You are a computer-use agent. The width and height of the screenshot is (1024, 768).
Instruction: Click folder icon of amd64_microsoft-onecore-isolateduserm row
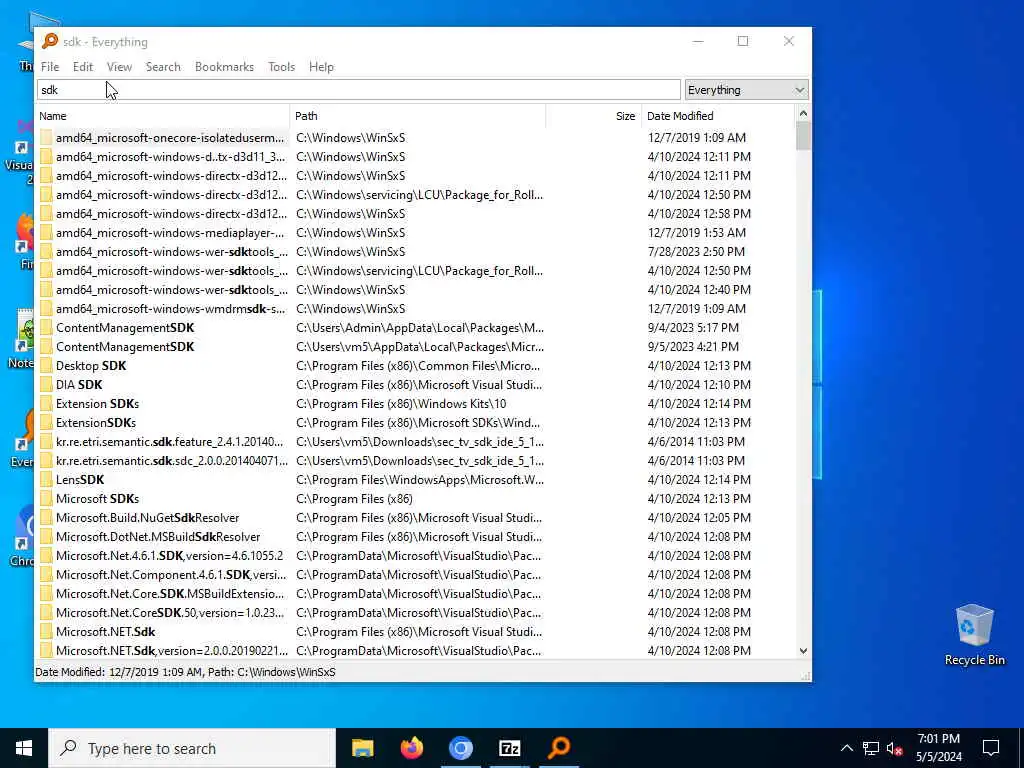46,138
